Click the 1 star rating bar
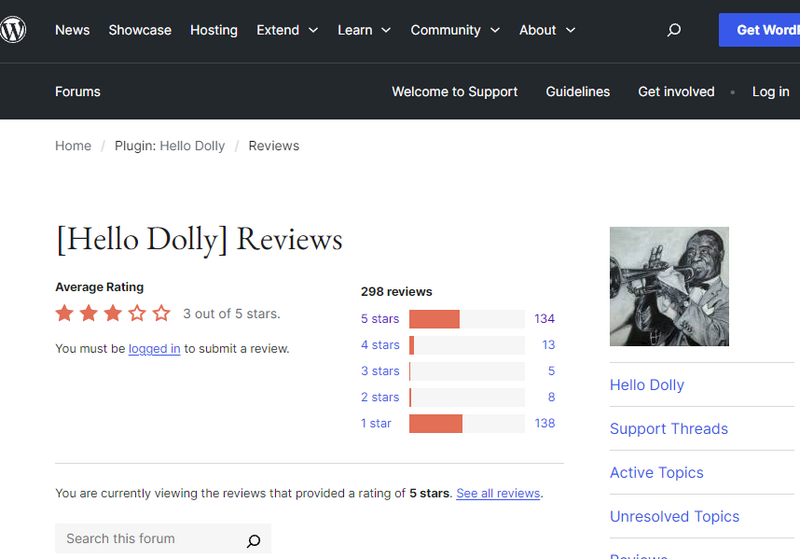The width and height of the screenshot is (800, 559). tap(467, 423)
